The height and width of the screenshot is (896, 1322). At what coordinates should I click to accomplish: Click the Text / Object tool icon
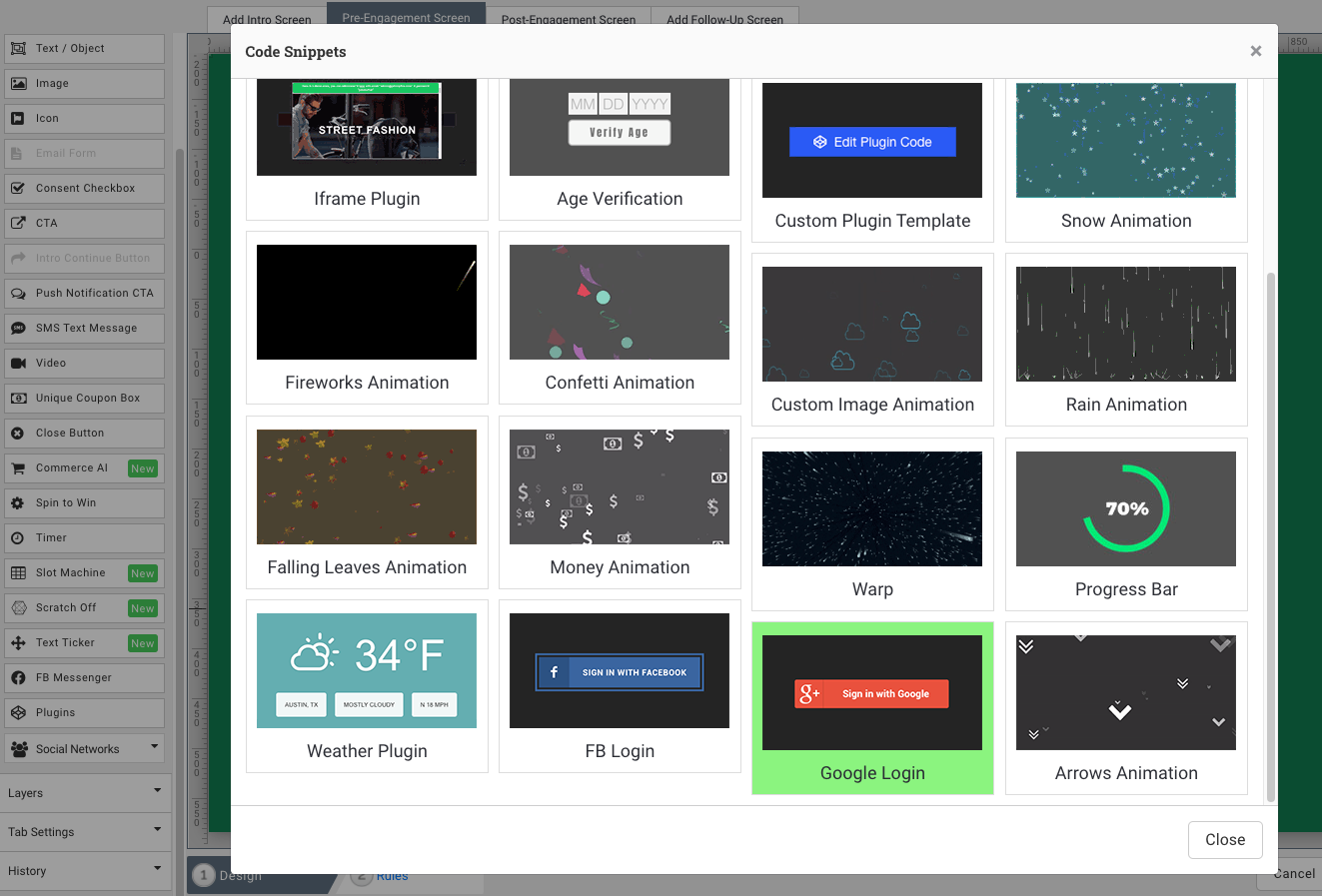pyautogui.click(x=18, y=49)
